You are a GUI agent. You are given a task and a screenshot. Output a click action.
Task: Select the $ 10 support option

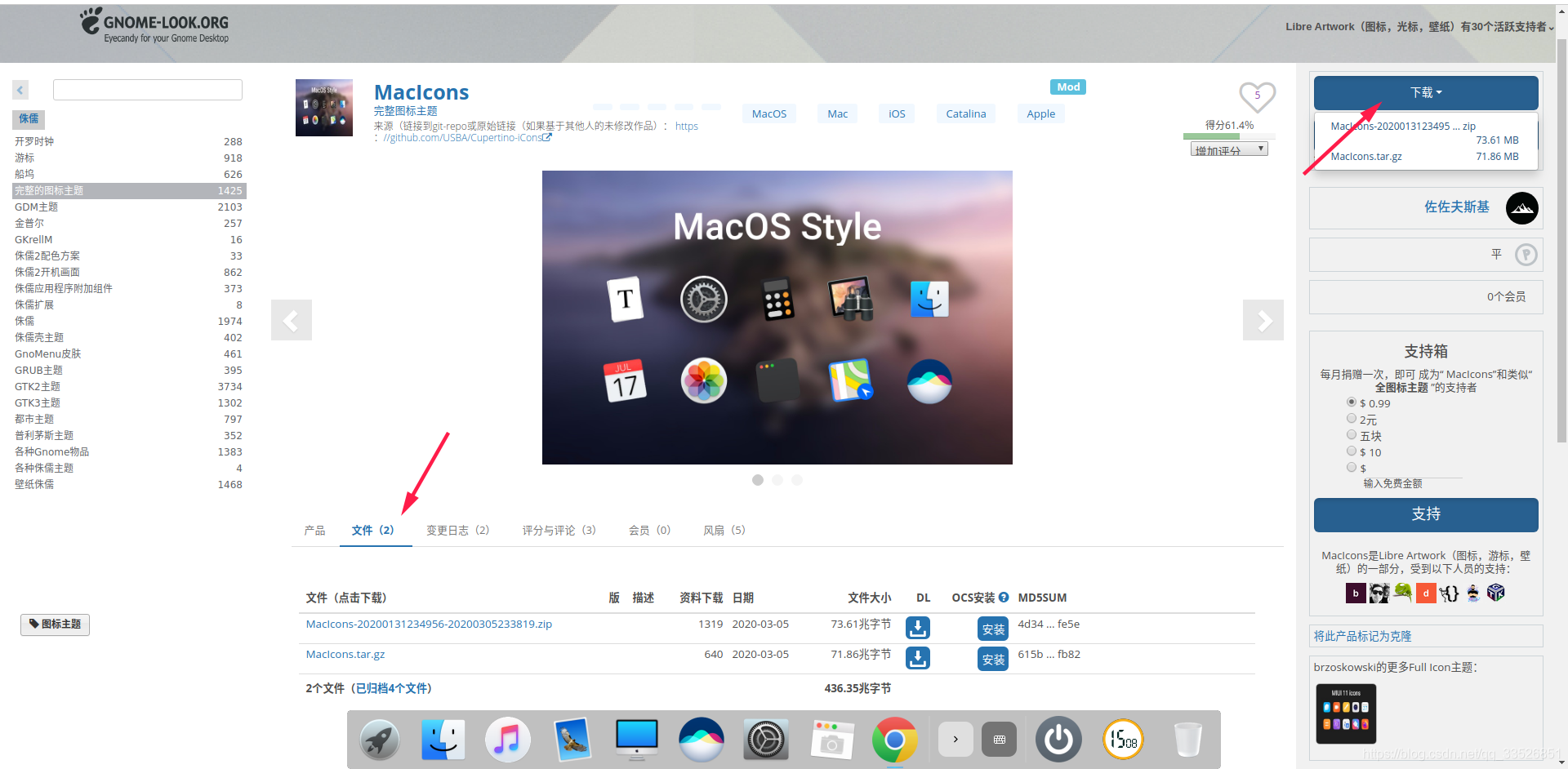click(x=1351, y=451)
